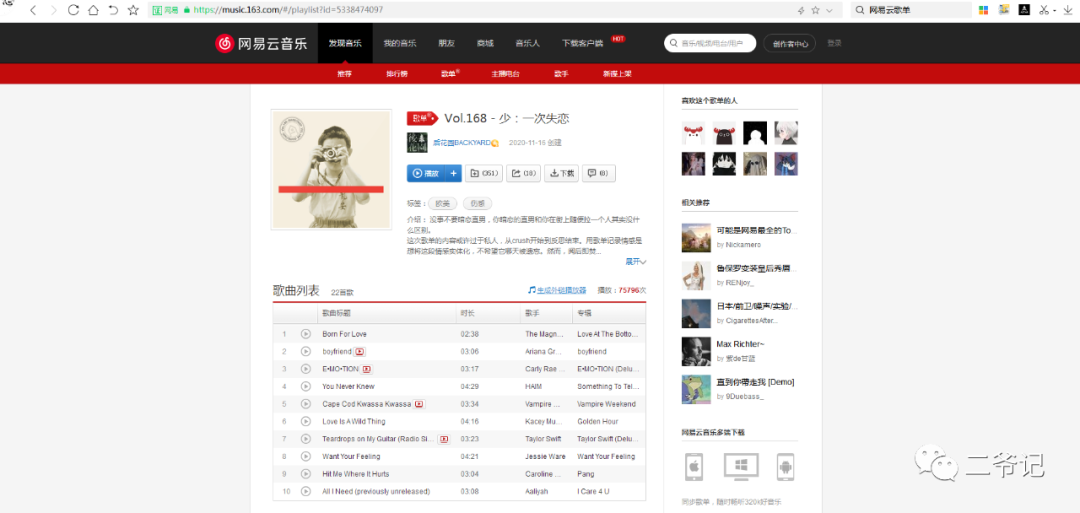Viewport: 1080px width, 513px height.
Task: Open MV icon beside Cape Cod Kwassa Kwassa
Action: tap(419, 404)
